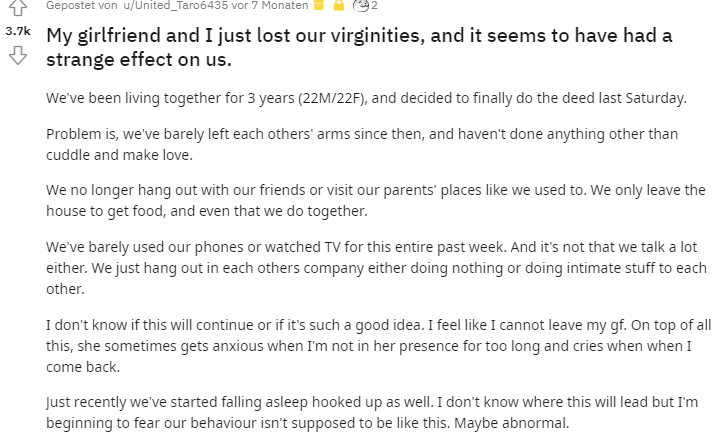This screenshot has height=448, width=721.
Task: Click the 'vor 7 Monaten' timestamp
Action: [270, 6]
